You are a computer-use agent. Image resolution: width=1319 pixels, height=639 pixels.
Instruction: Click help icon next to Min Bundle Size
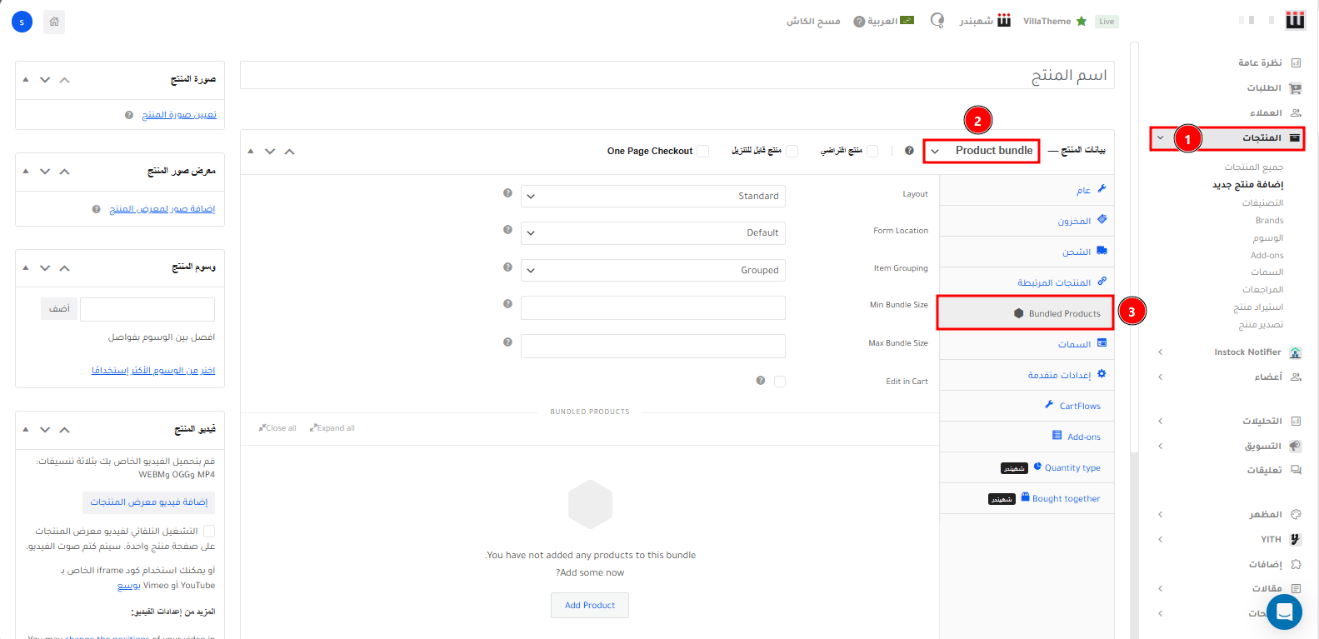(508, 305)
